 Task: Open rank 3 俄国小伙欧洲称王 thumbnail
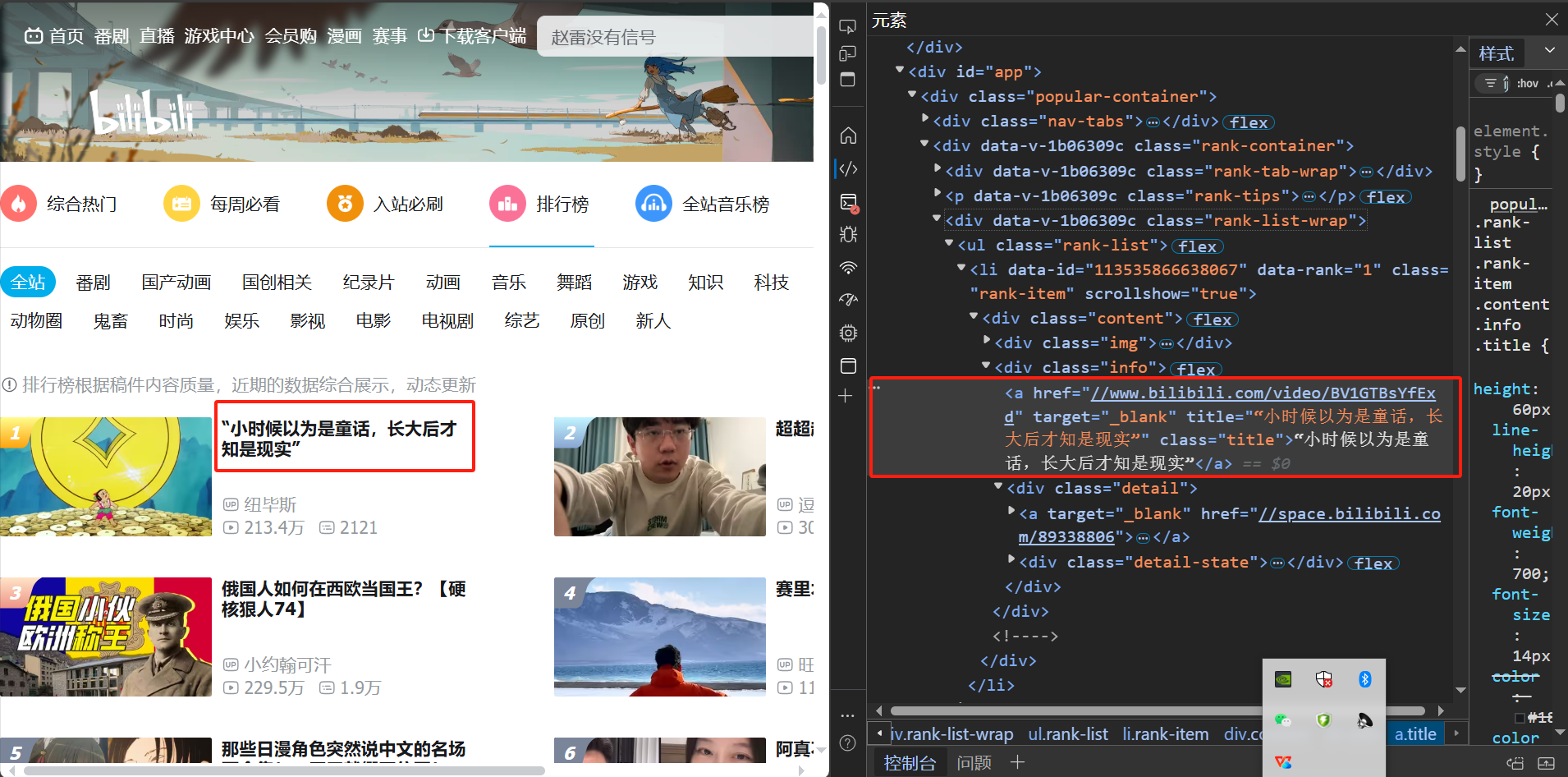[x=106, y=637]
